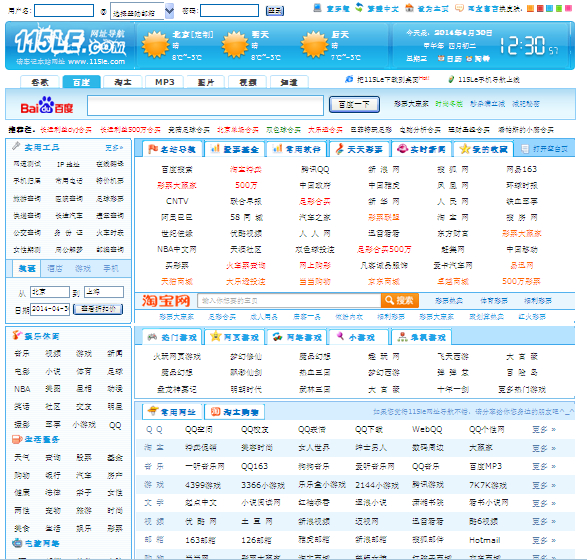Open the Hotmail link
Viewport: 587px width, 560px height.
tap(484, 540)
